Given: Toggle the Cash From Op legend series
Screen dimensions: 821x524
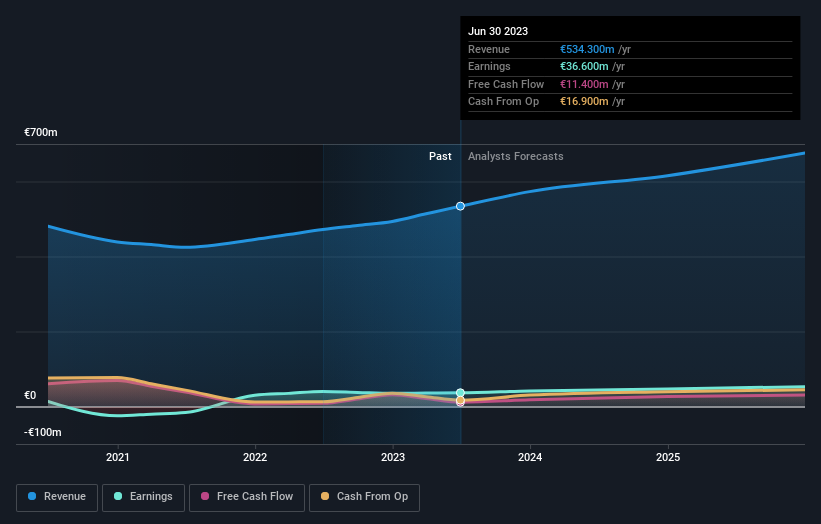Looking at the screenshot, I should pyautogui.click(x=364, y=497).
